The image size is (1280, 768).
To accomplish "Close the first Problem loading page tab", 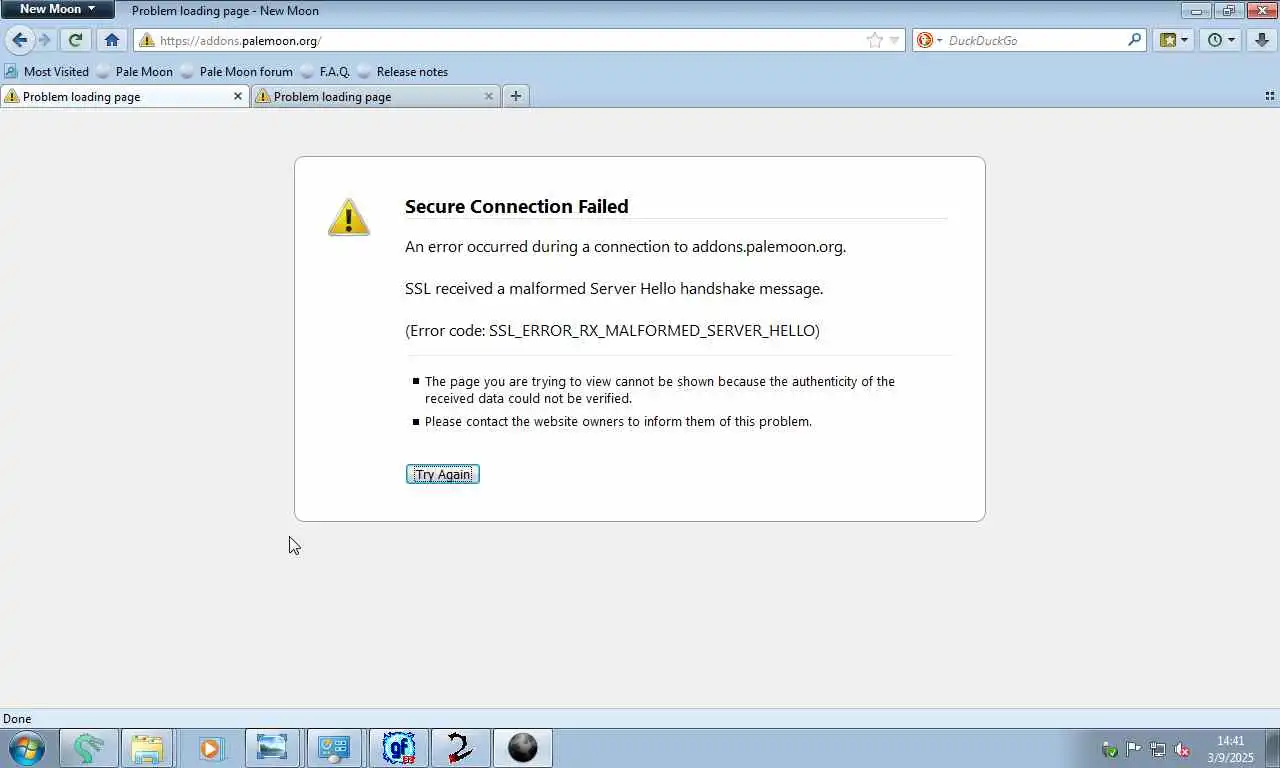I will coord(238,97).
